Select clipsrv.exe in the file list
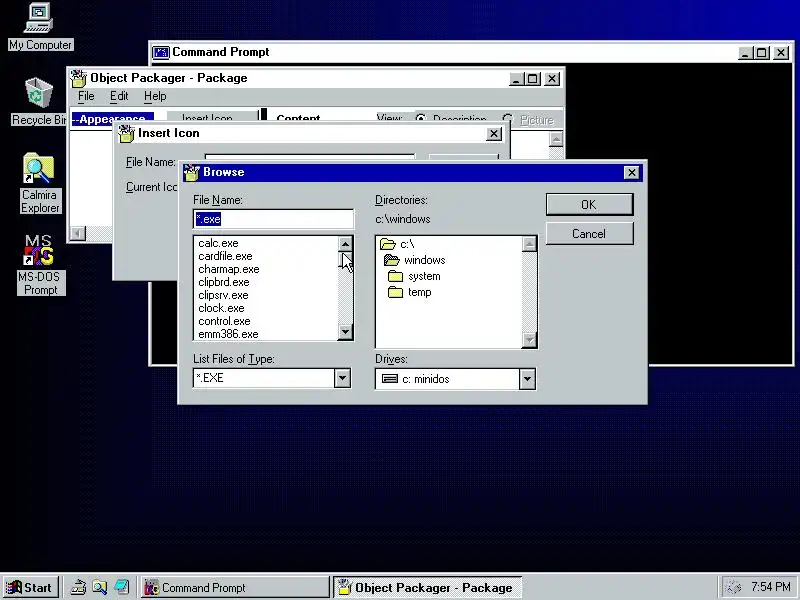Viewport: 800px width, 600px height. click(223, 295)
